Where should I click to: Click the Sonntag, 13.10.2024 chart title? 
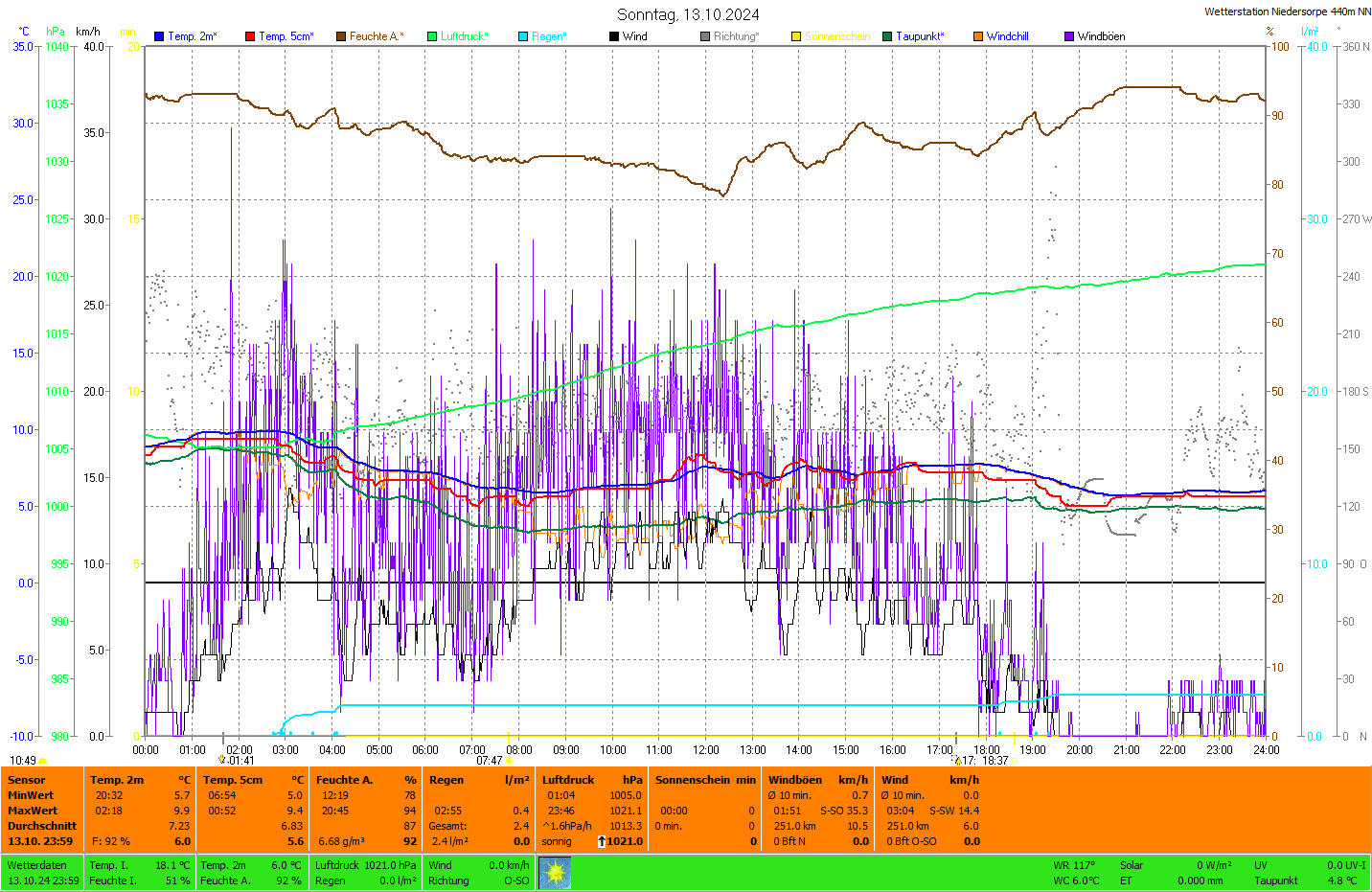688,14
